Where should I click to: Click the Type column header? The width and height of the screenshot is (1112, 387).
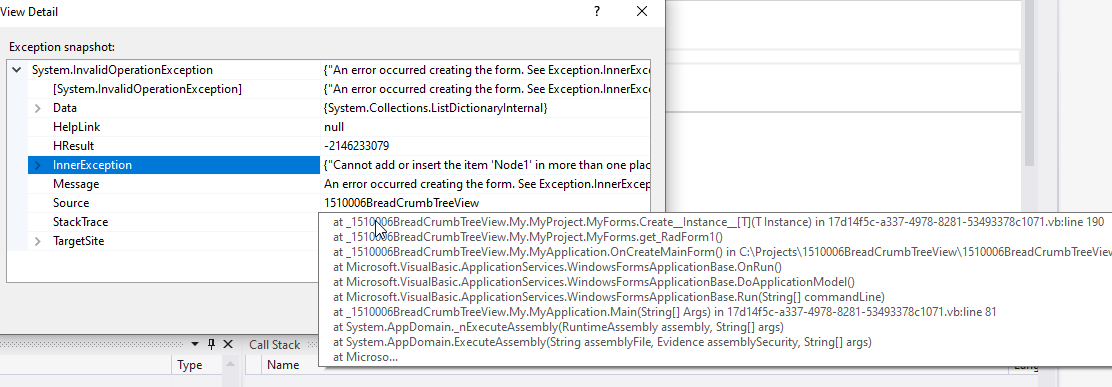click(189, 366)
